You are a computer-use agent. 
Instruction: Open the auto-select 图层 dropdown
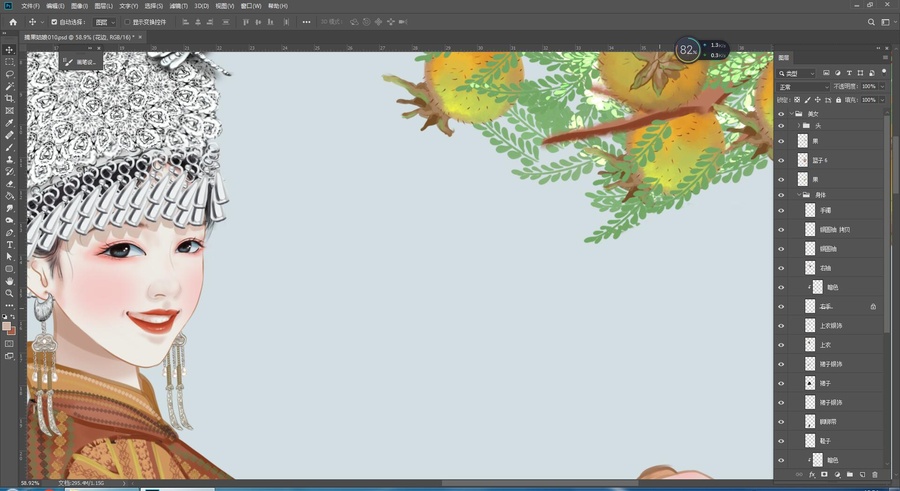[x=105, y=22]
